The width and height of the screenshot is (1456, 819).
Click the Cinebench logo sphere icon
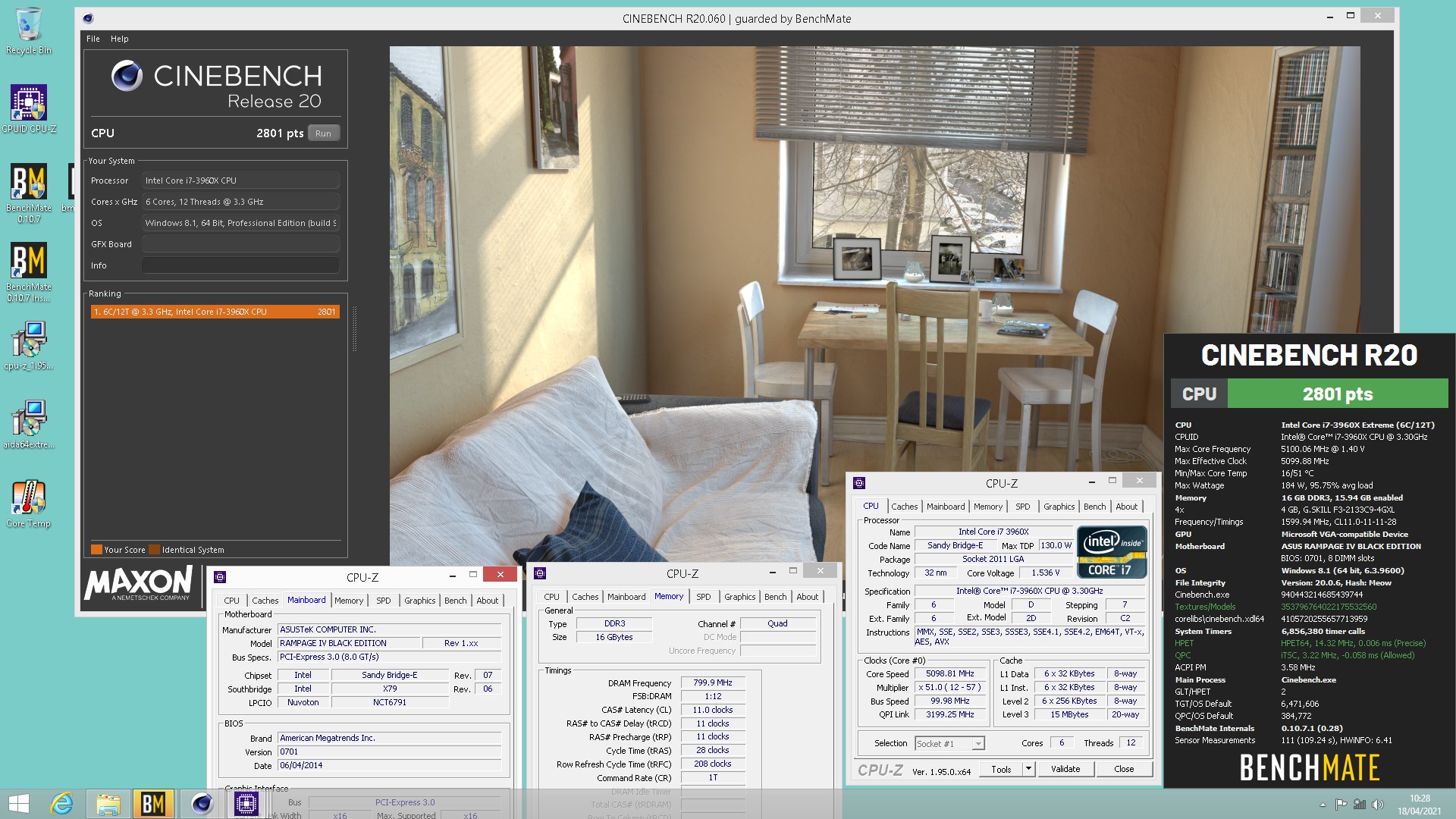(127, 76)
